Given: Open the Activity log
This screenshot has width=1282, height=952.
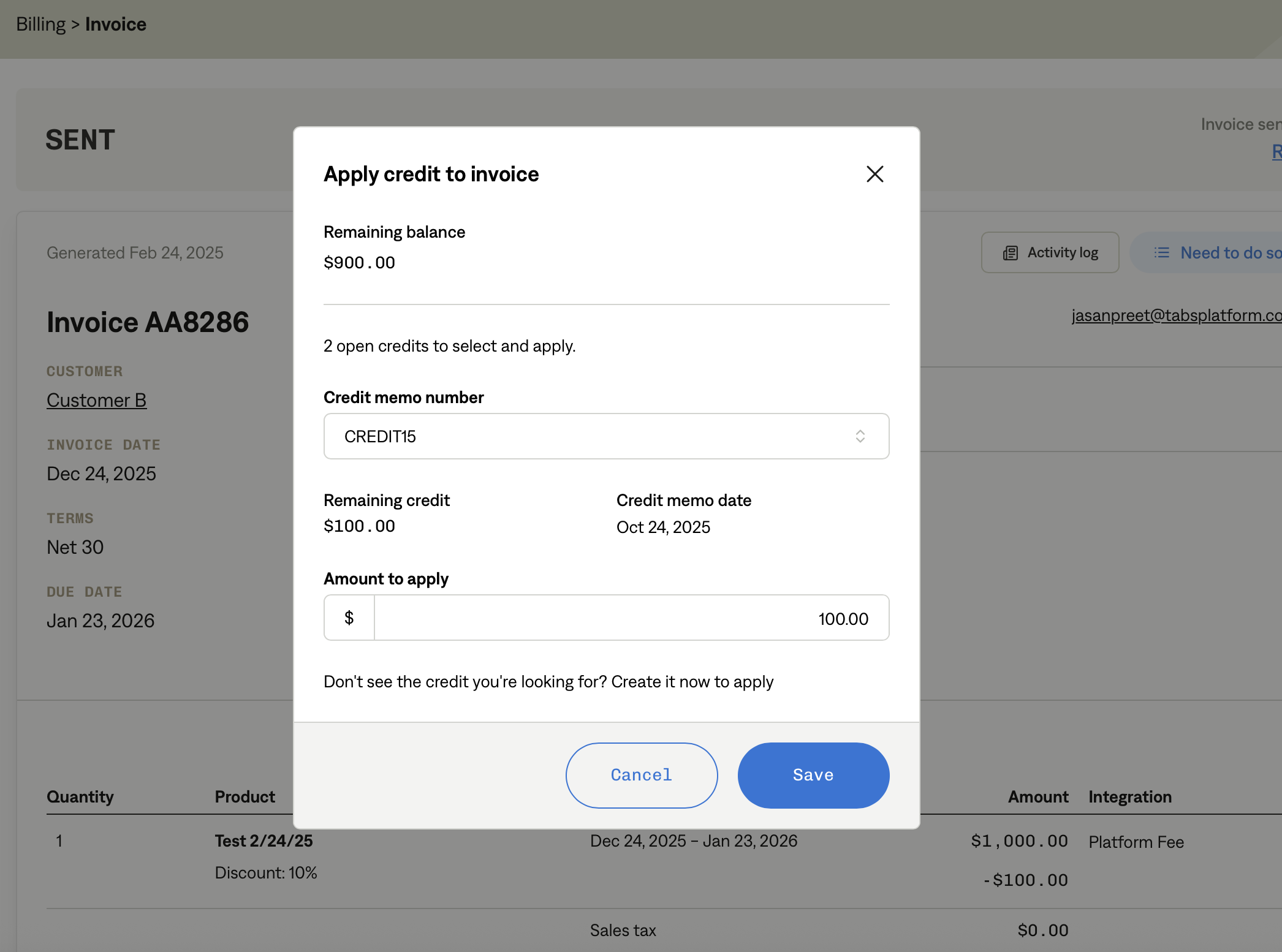Looking at the screenshot, I should pos(1050,252).
